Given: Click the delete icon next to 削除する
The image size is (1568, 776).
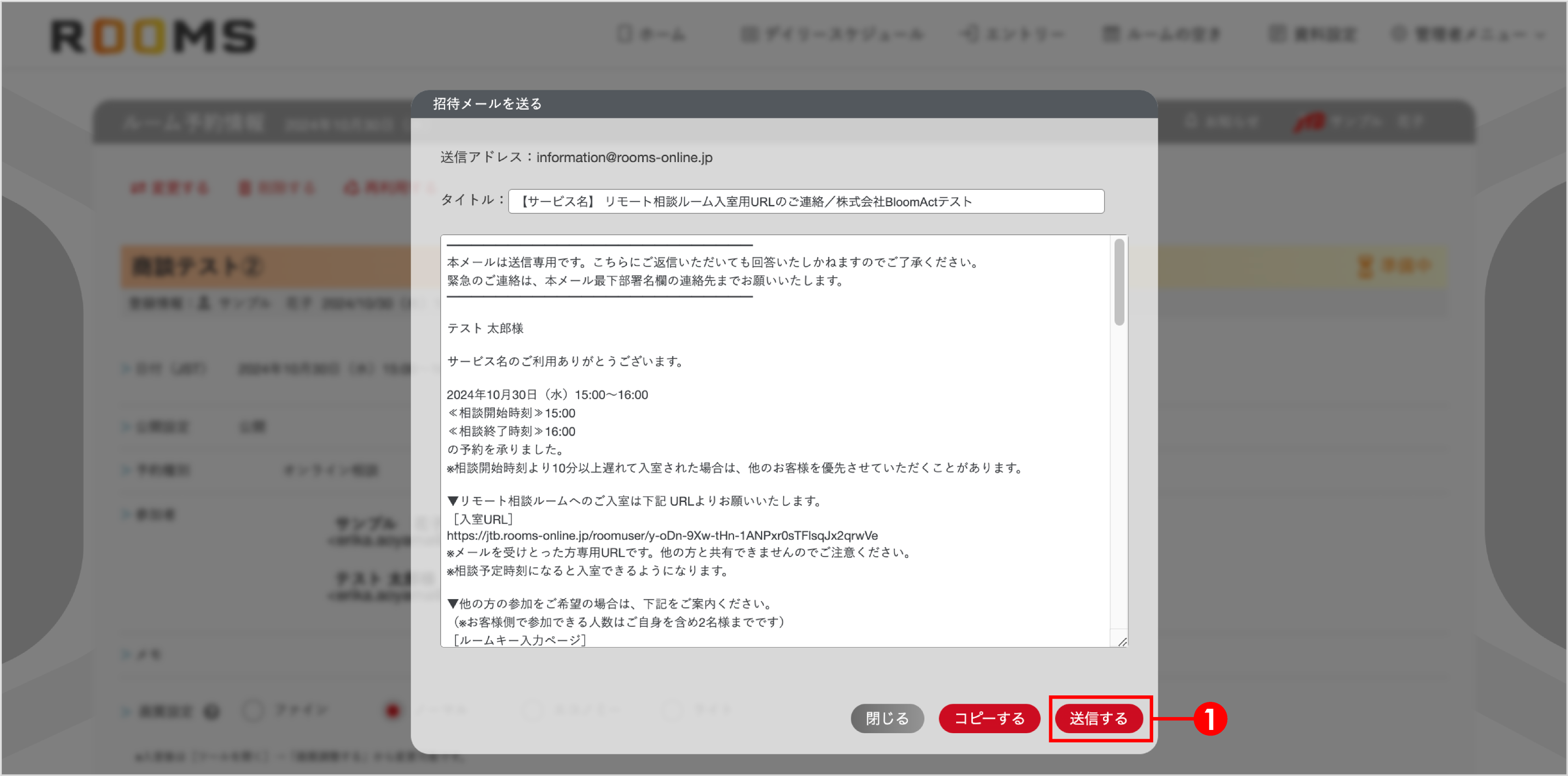Looking at the screenshot, I should (245, 187).
